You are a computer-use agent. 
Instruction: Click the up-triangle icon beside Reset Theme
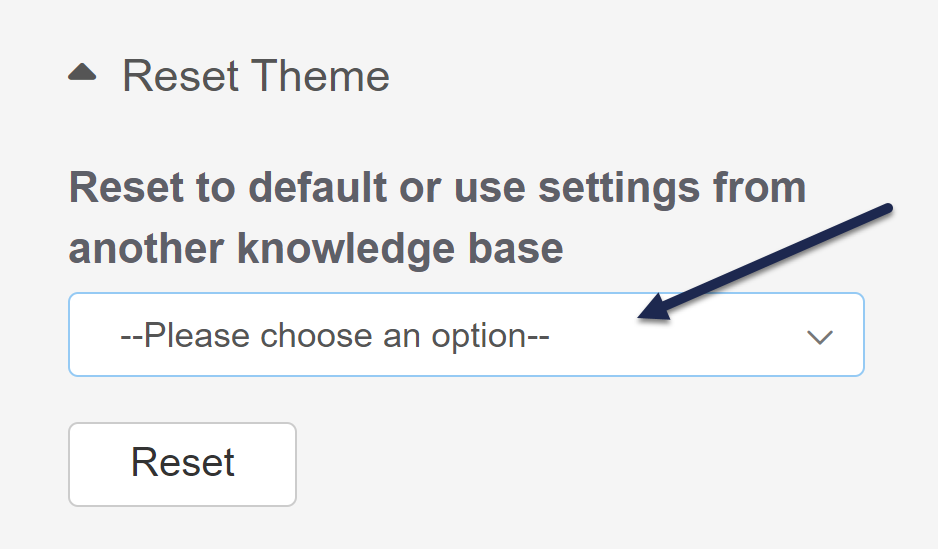click(x=82, y=72)
